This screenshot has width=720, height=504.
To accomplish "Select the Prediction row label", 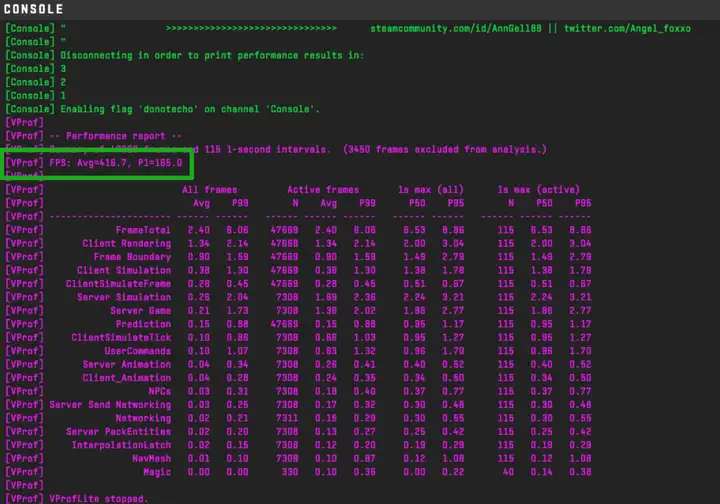I will click(143, 324).
